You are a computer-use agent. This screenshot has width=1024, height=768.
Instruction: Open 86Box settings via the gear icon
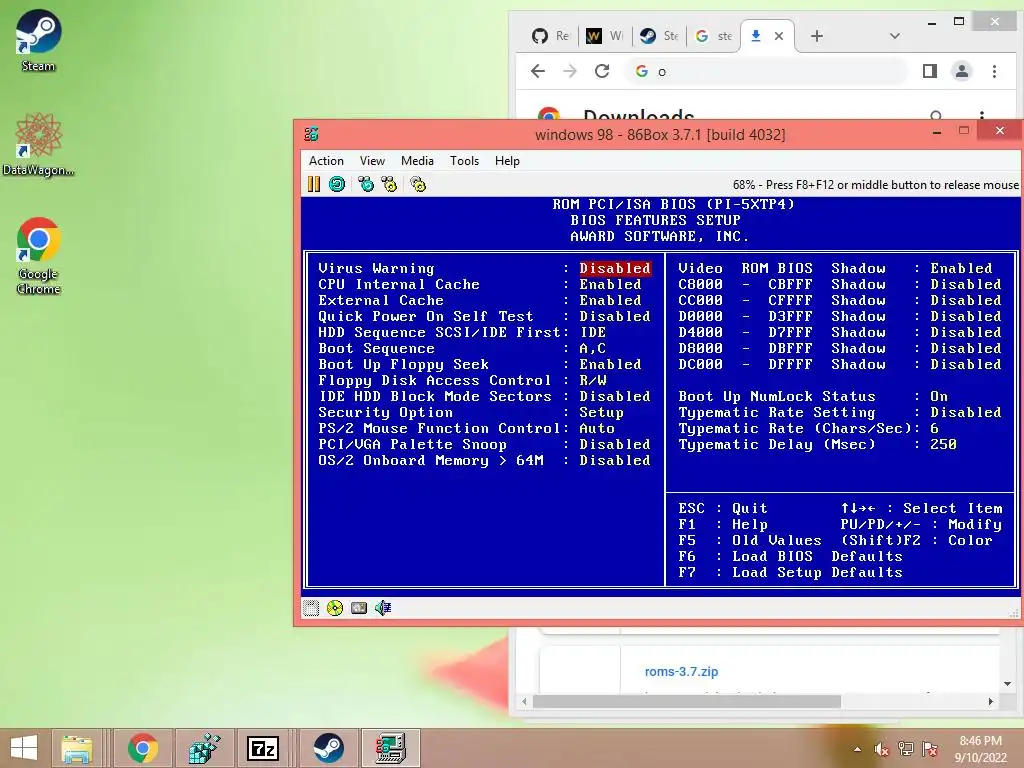point(418,184)
